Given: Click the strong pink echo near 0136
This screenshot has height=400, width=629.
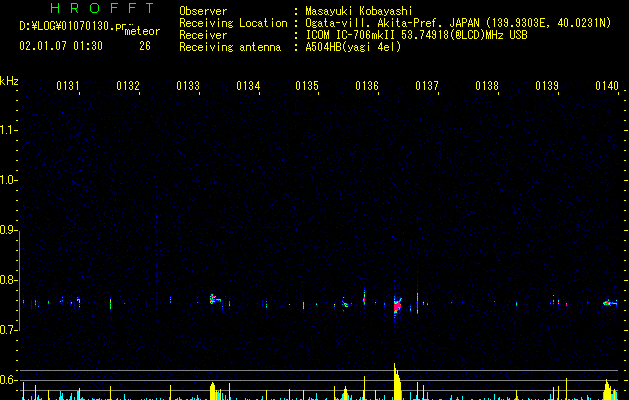Looking at the screenshot, I should [x=397, y=306].
